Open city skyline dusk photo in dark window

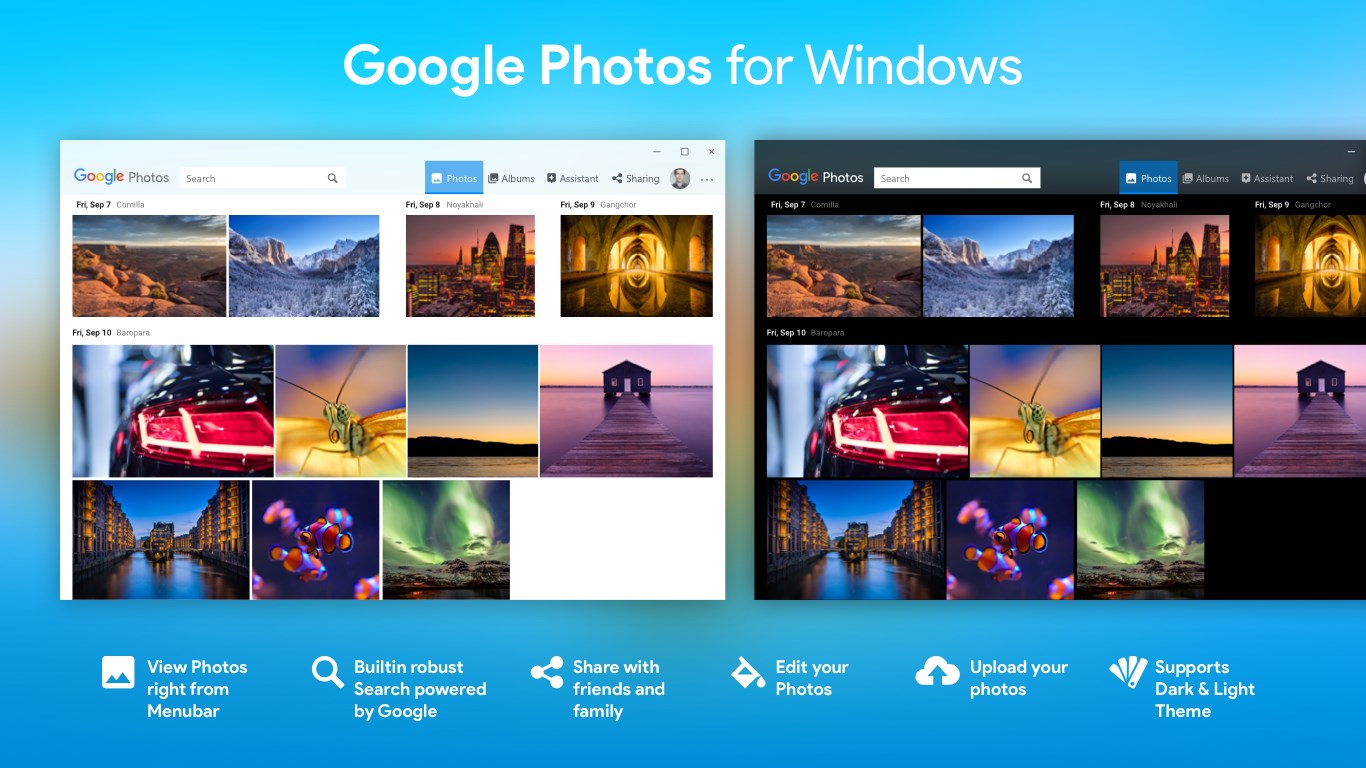1165,266
